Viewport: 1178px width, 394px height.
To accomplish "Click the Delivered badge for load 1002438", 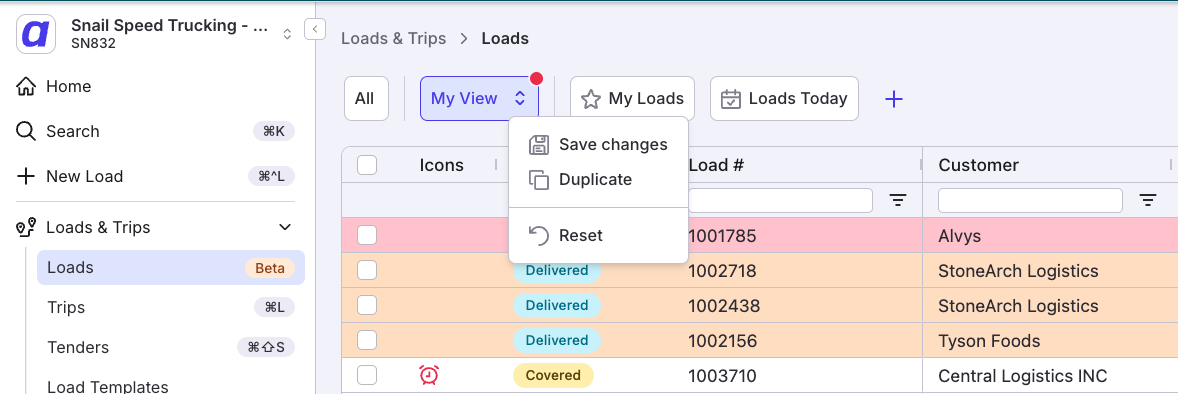I will tap(557, 305).
